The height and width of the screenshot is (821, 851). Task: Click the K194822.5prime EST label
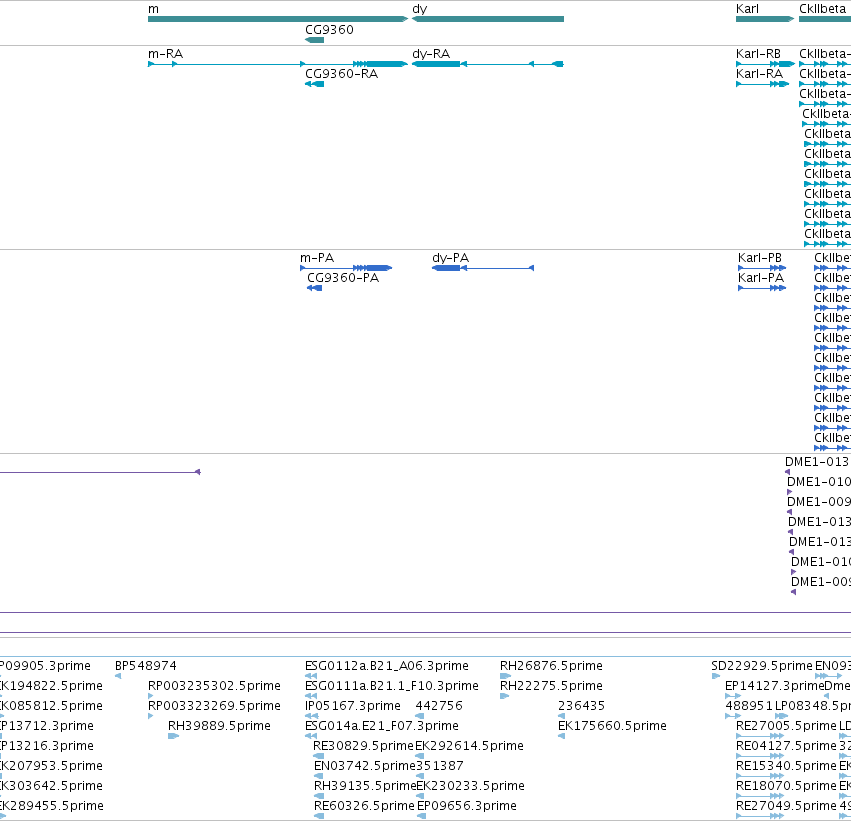tap(52, 686)
